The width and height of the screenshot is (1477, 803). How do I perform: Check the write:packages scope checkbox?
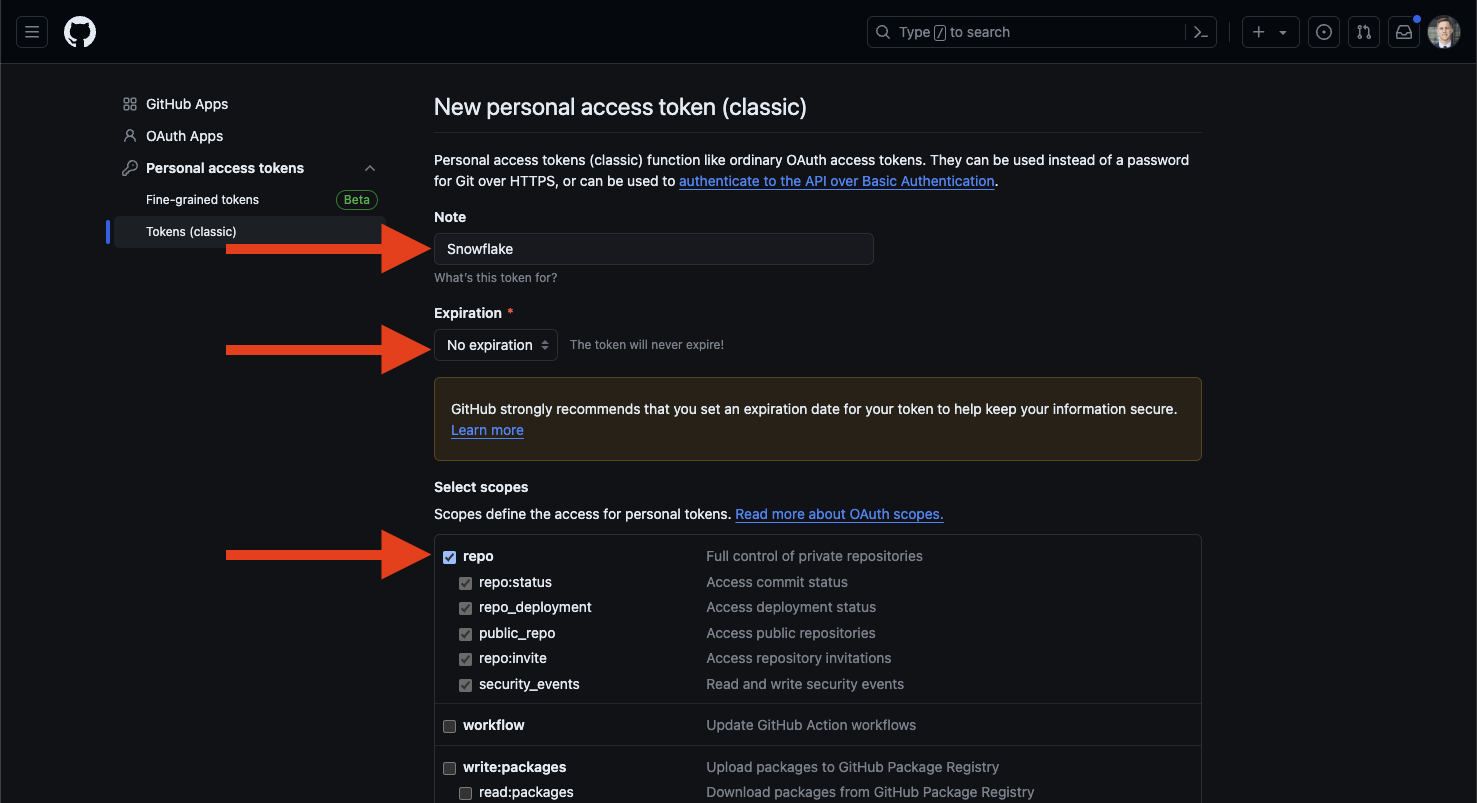pos(450,768)
